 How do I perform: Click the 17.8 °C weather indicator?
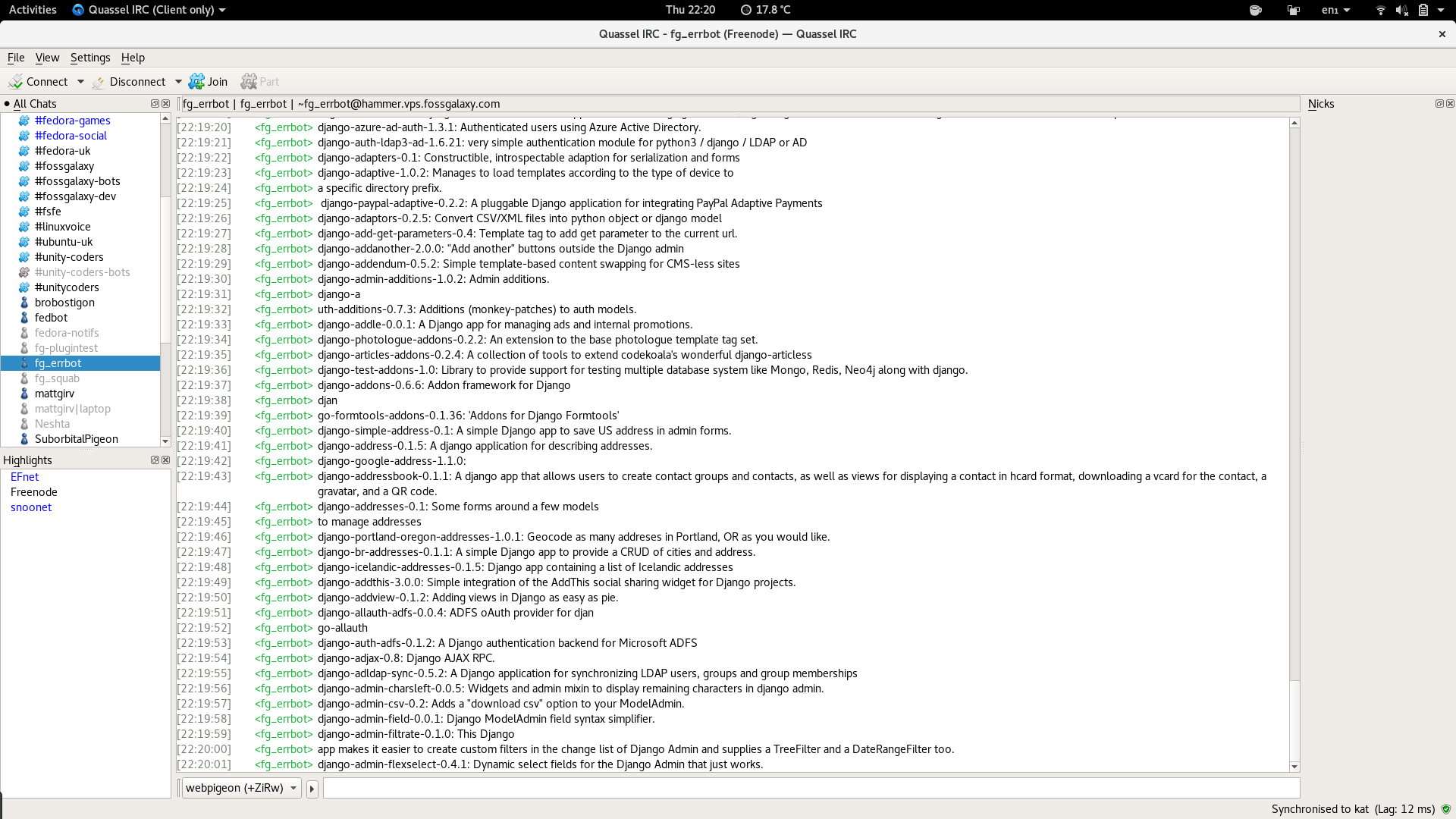point(765,10)
